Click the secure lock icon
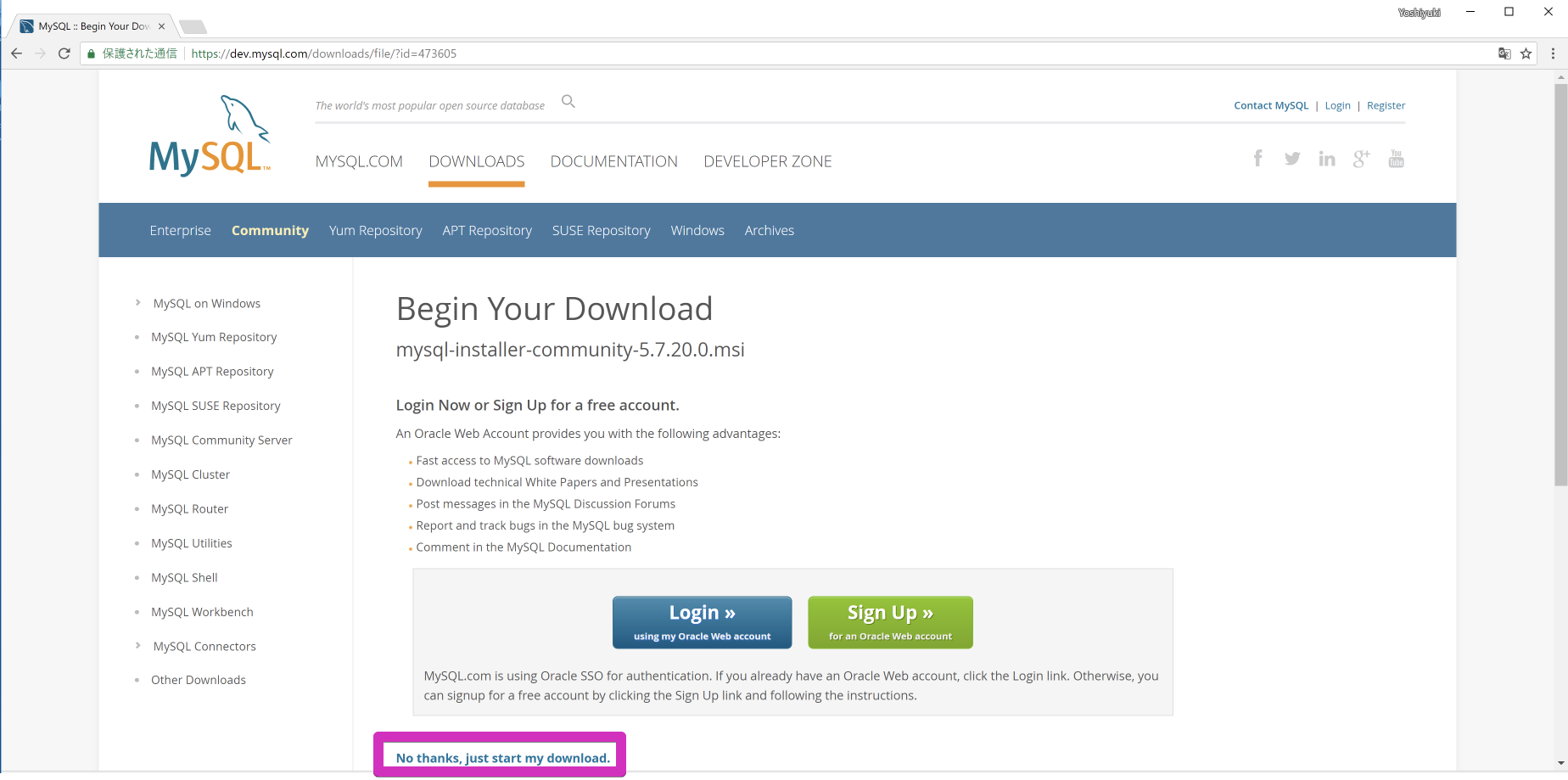Image resolution: width=1568 pixels, height=780 pixels. (92, 53)
